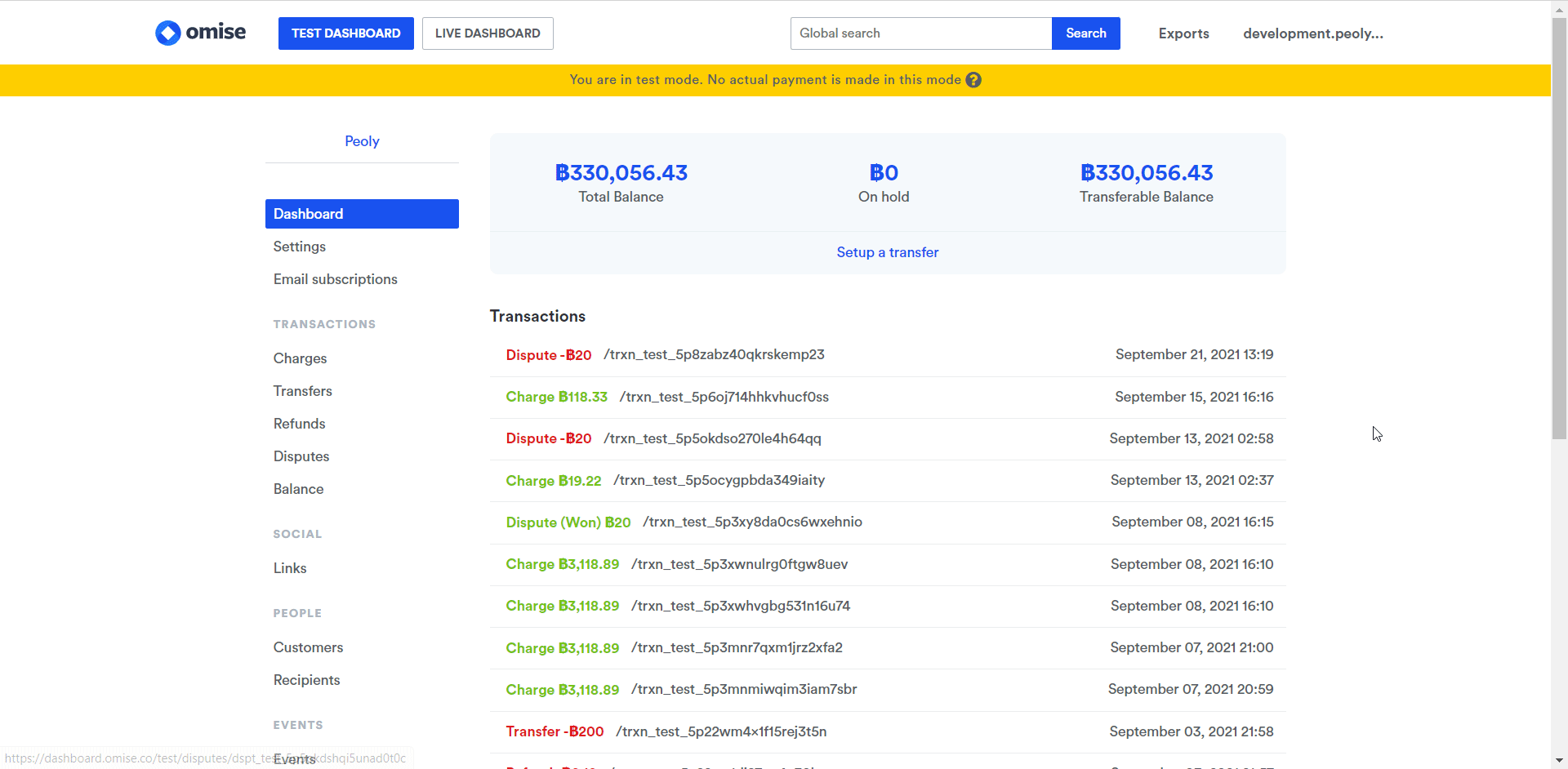
Task: Click the page vertical scrollbar thumb
Action: (x=1559, y=229)
